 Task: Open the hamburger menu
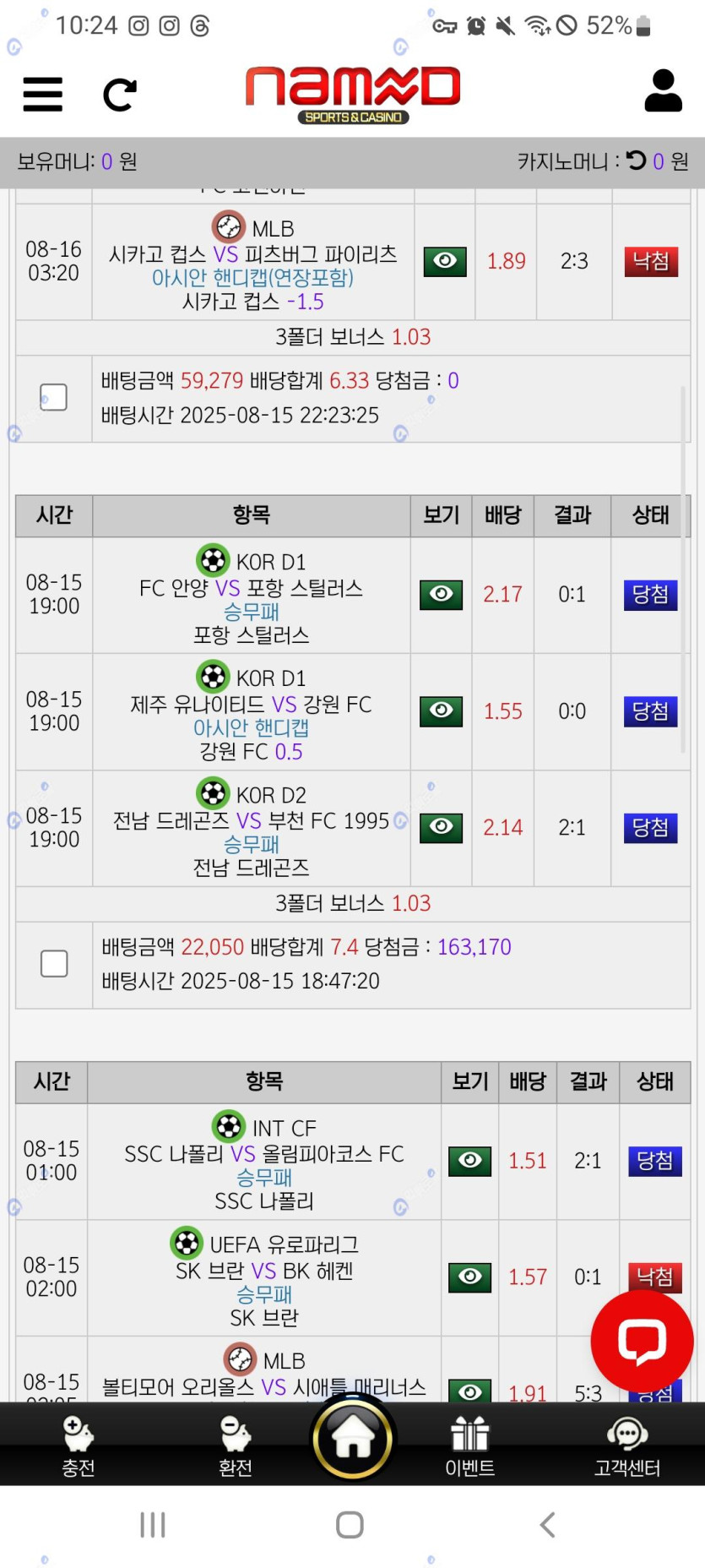click(x=42, y=94)
